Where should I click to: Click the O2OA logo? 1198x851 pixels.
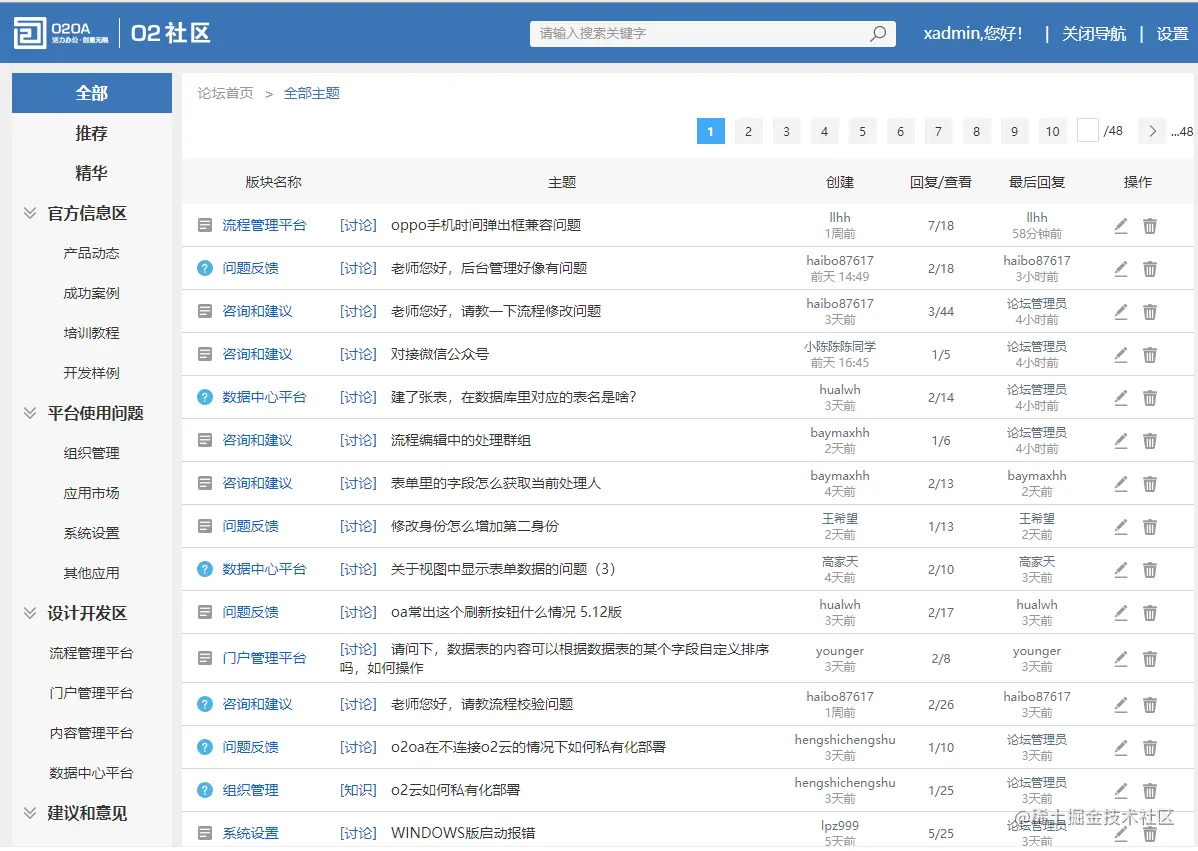(x=61, y=33)
